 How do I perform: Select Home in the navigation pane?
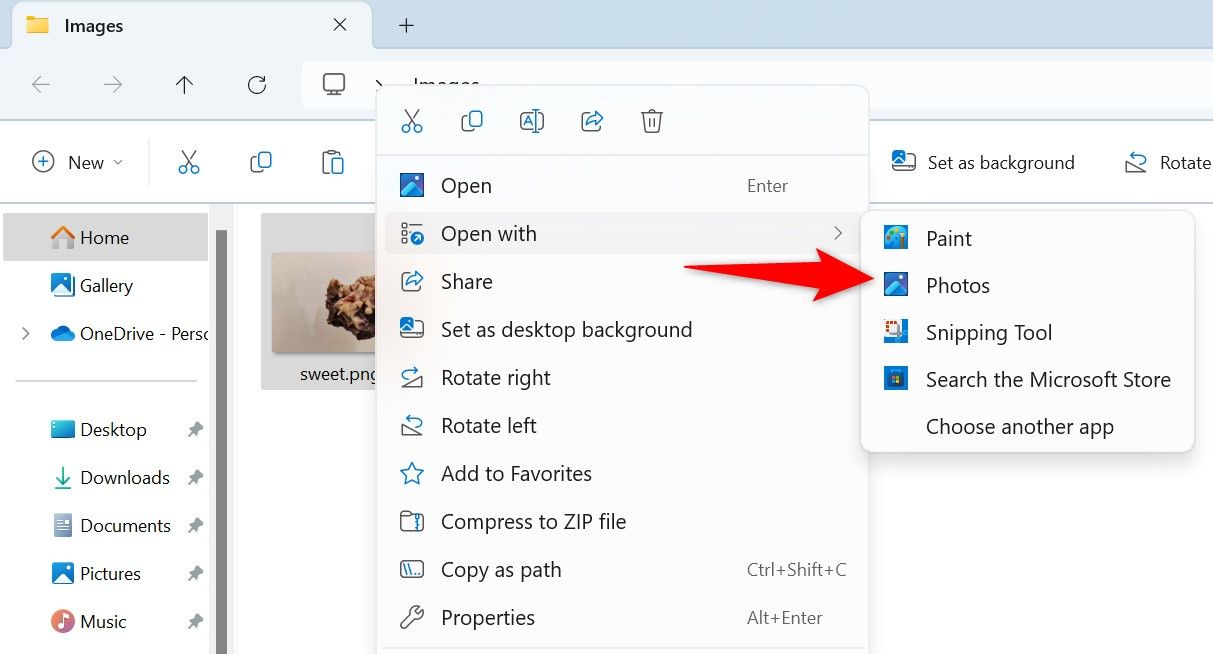106,237
